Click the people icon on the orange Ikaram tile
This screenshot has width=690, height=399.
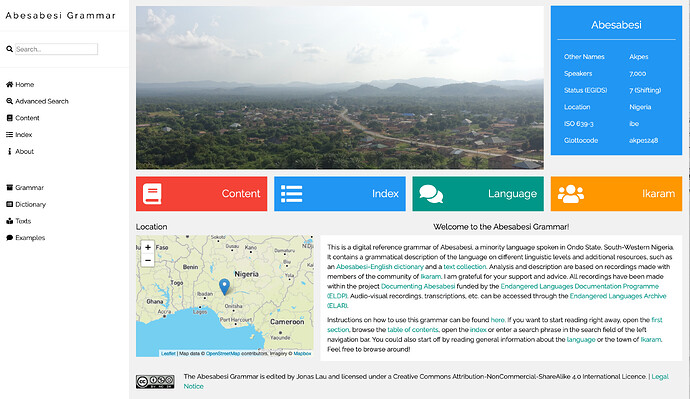tap(570, 194)
